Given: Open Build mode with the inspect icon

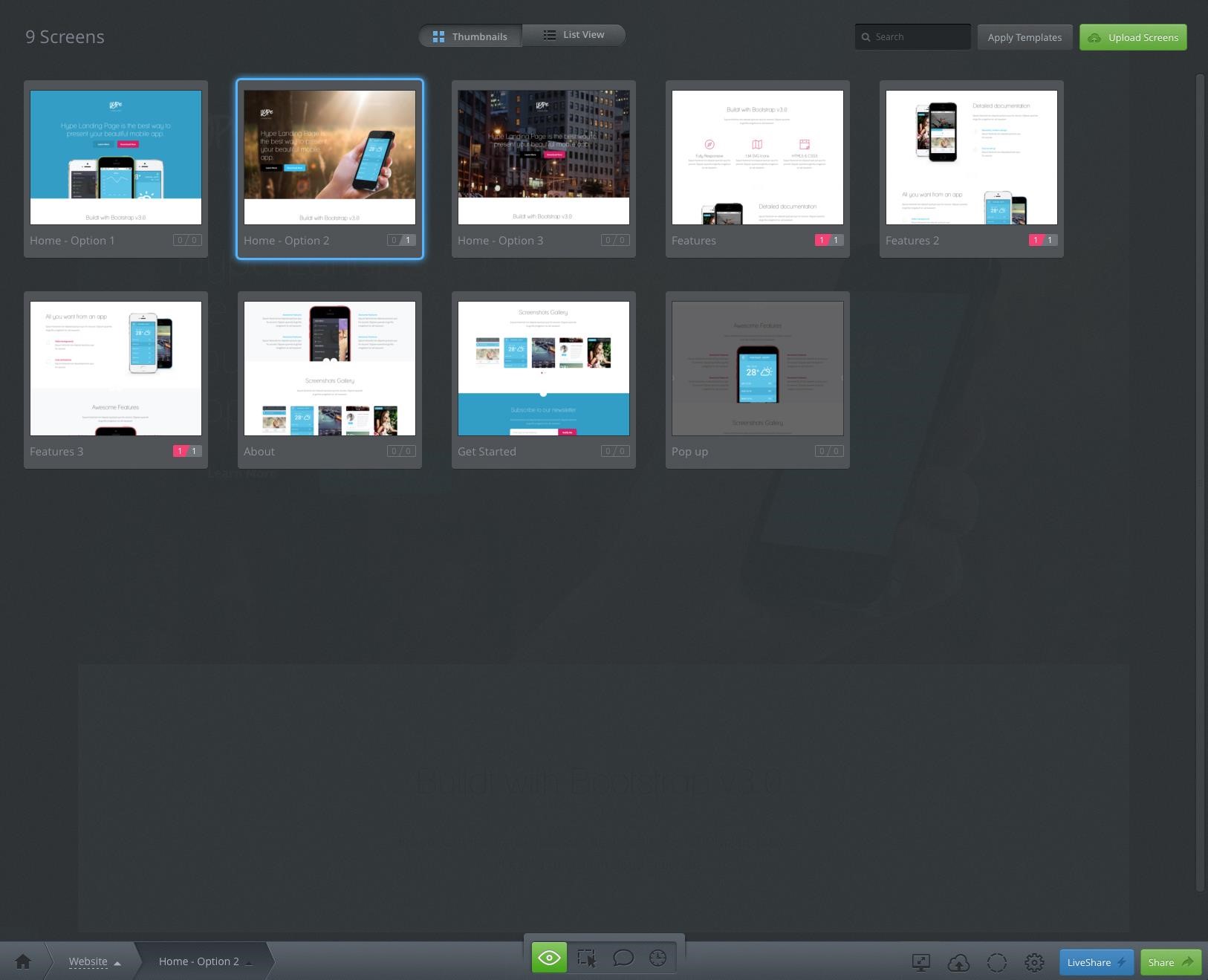Looking at the screenshot, I should point(586,958).
